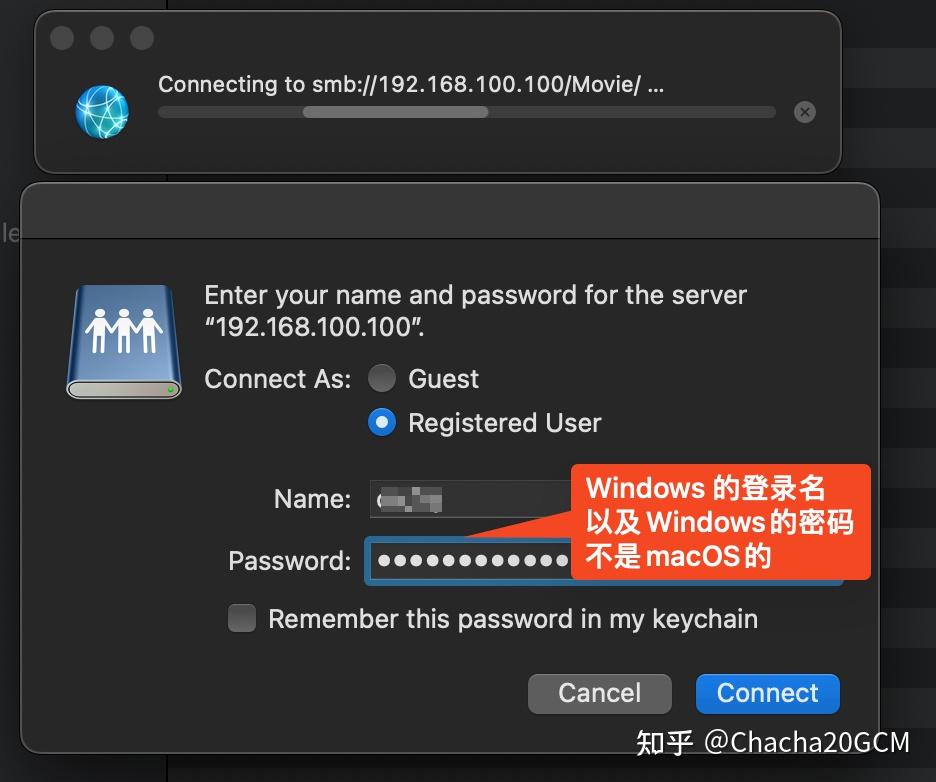Click the green traffic light button
This screenshot has height=782, width=936.
[x=140, y=38]
